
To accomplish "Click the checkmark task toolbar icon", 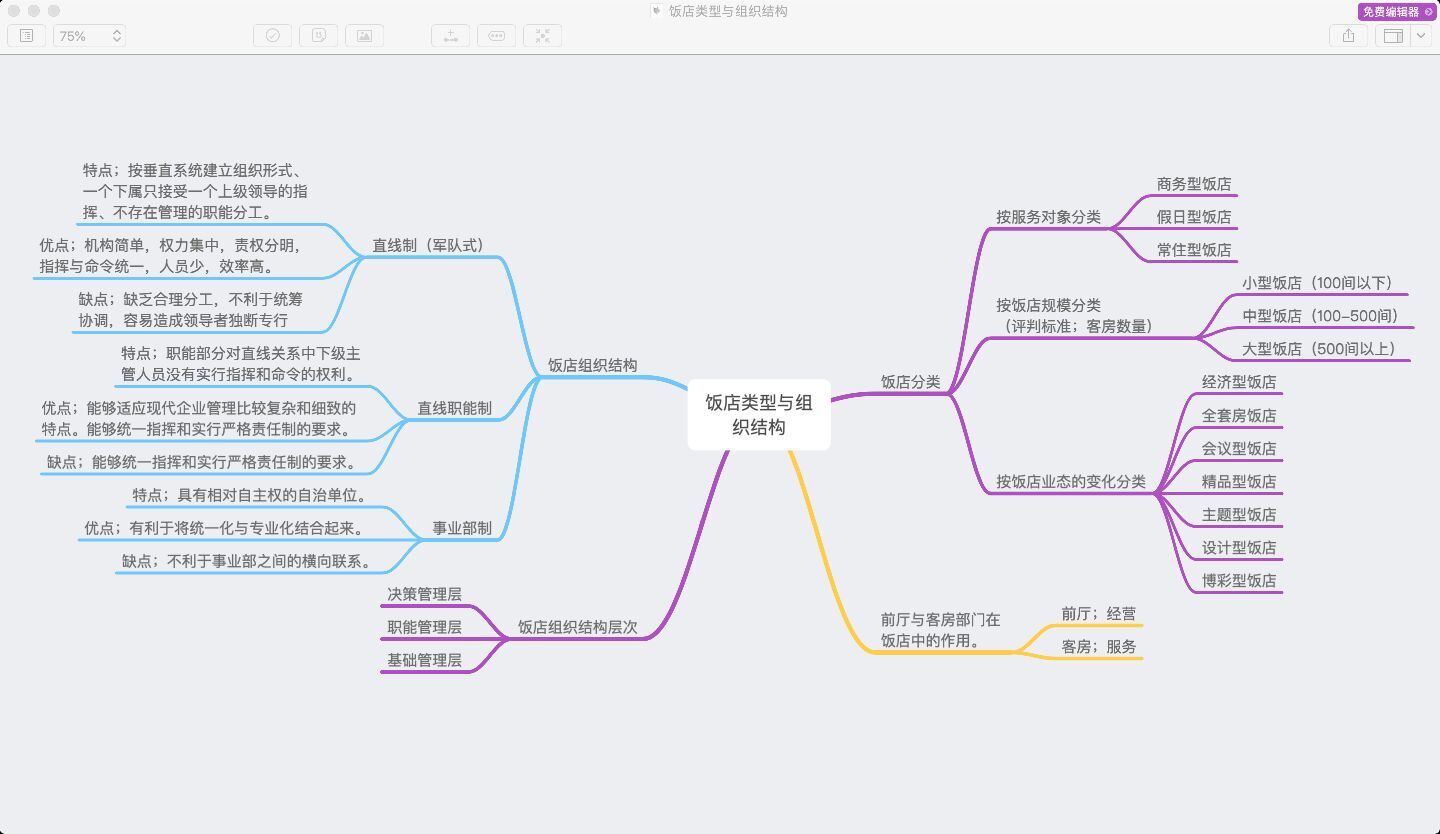I will pos(272,36).
